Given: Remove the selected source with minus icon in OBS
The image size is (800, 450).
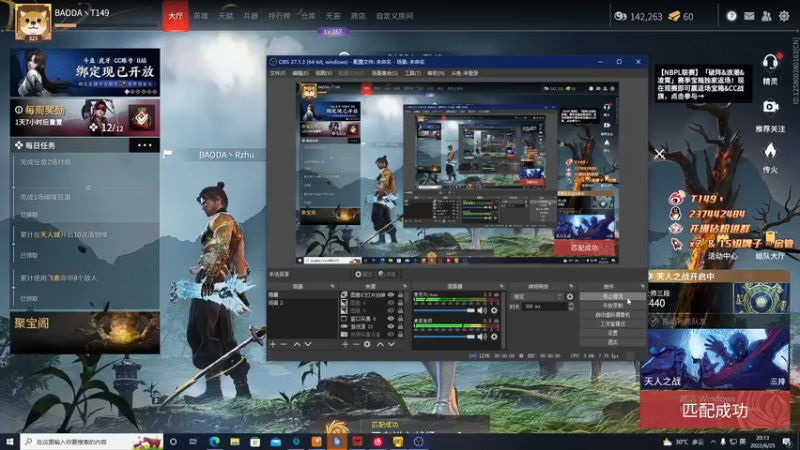Looking at the screenshot, I should [x=356, y=344].
